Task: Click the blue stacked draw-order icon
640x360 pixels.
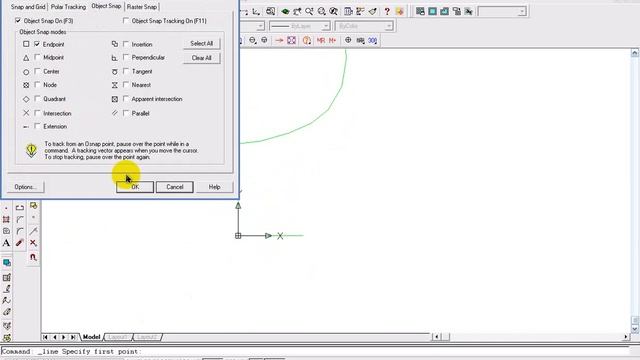Action: pyautogui.click(x=7, y=263)
